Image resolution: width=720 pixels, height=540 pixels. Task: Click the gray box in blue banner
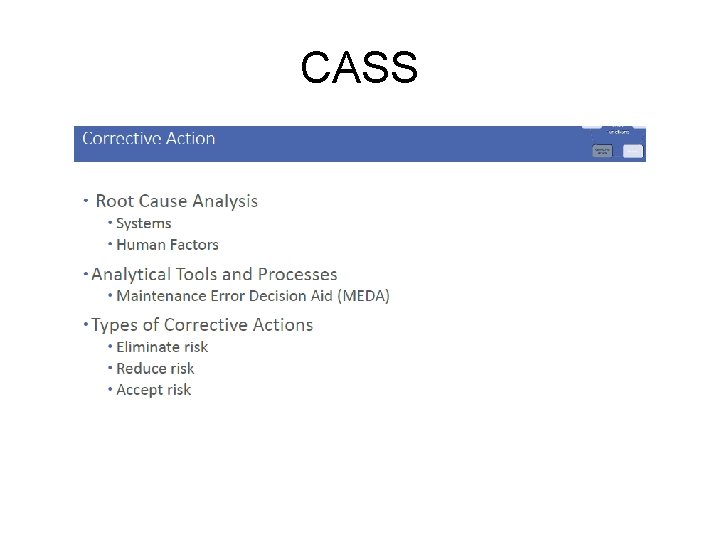(x=602, y=151)
